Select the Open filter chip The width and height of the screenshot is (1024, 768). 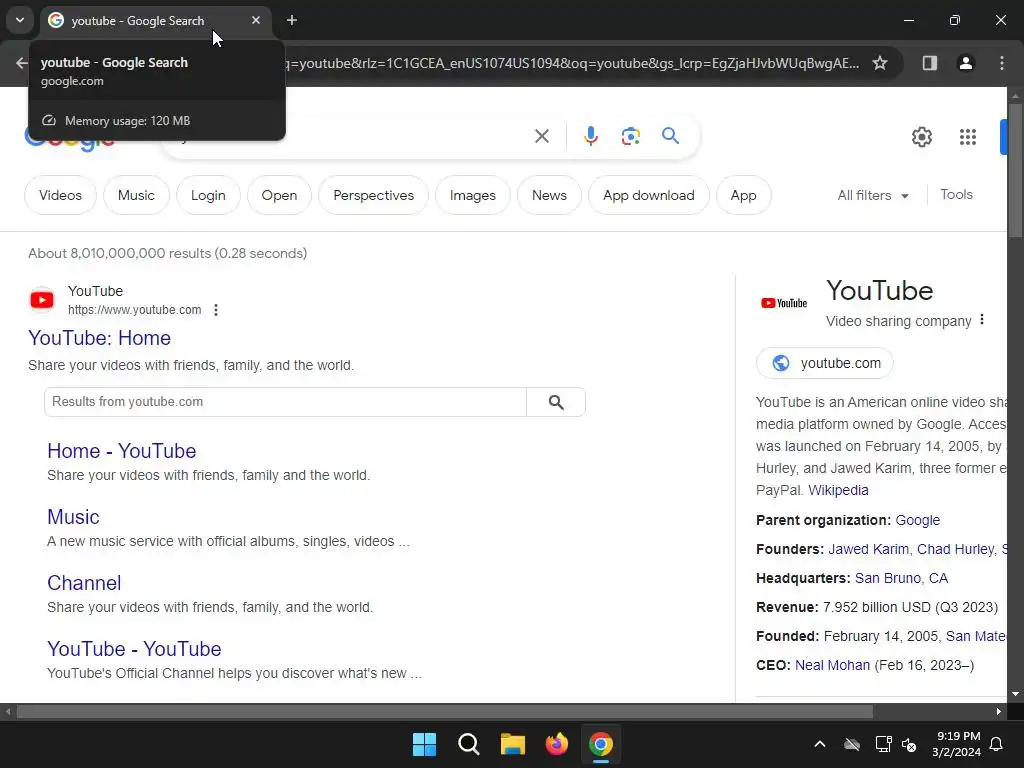pyautogui.click(x=279, y=195)
